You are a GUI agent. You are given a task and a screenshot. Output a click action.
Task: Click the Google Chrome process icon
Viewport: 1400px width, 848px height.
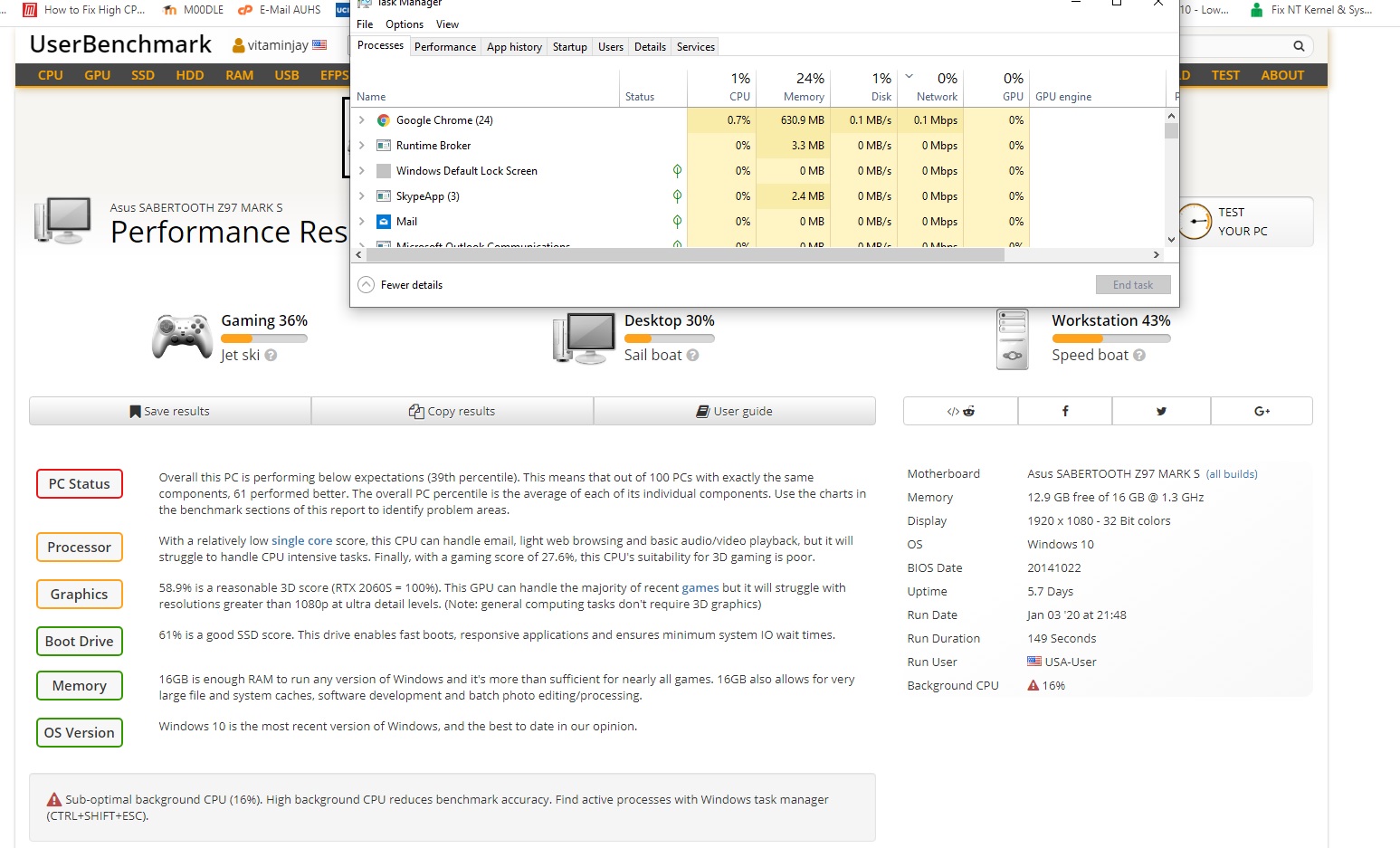[x=384, y=120]
